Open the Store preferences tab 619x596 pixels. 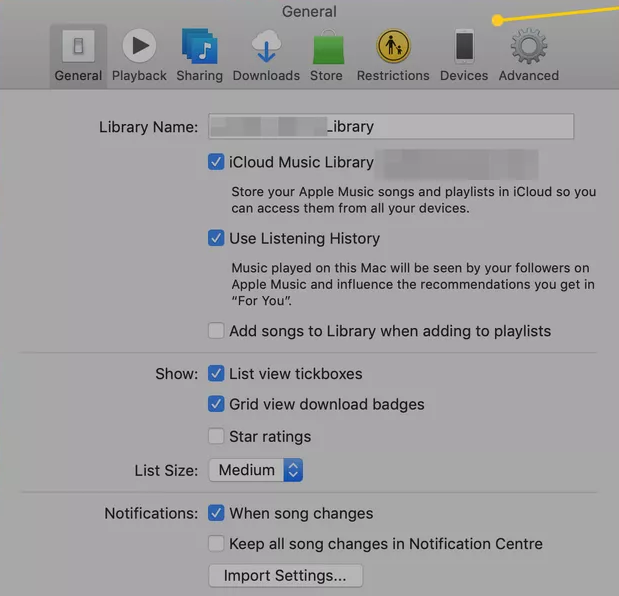point(326,56)
